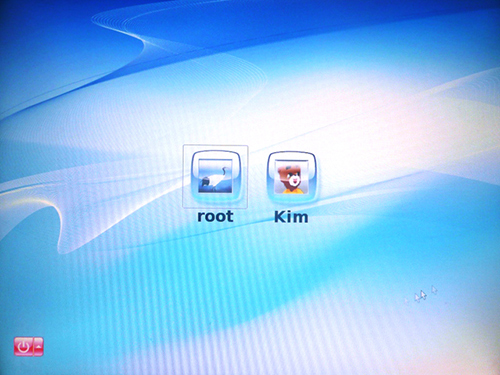This screenshot has width=500, height=375.
Task: Open the arrow menu beside the power button
Action: point(39,346)
